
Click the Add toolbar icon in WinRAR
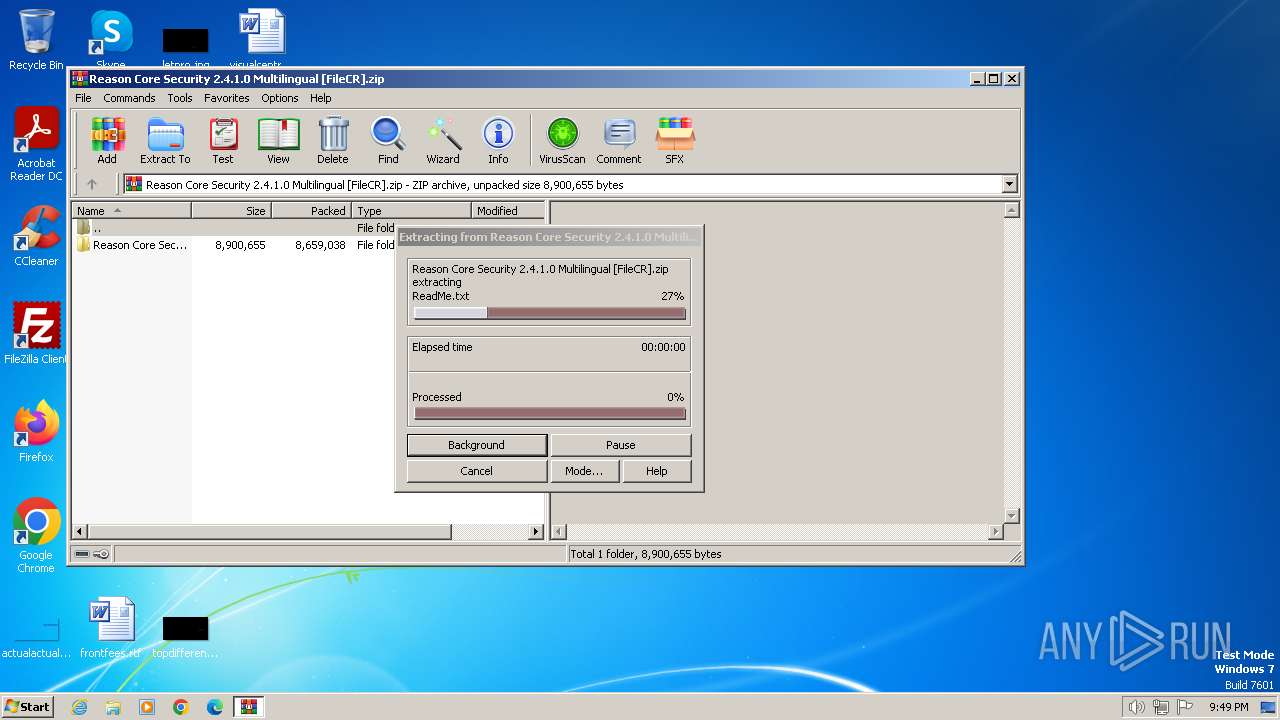[107, 140]
